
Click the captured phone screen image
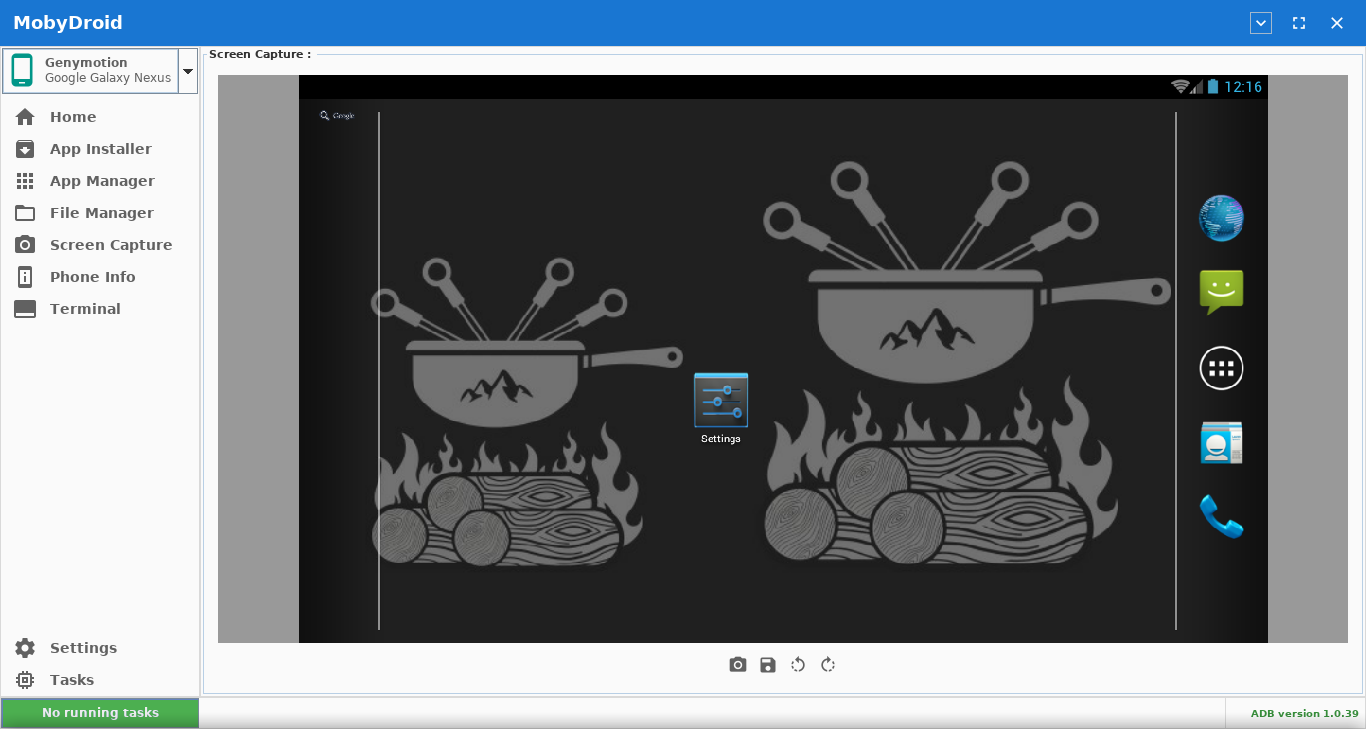click(x=783, y=359)
